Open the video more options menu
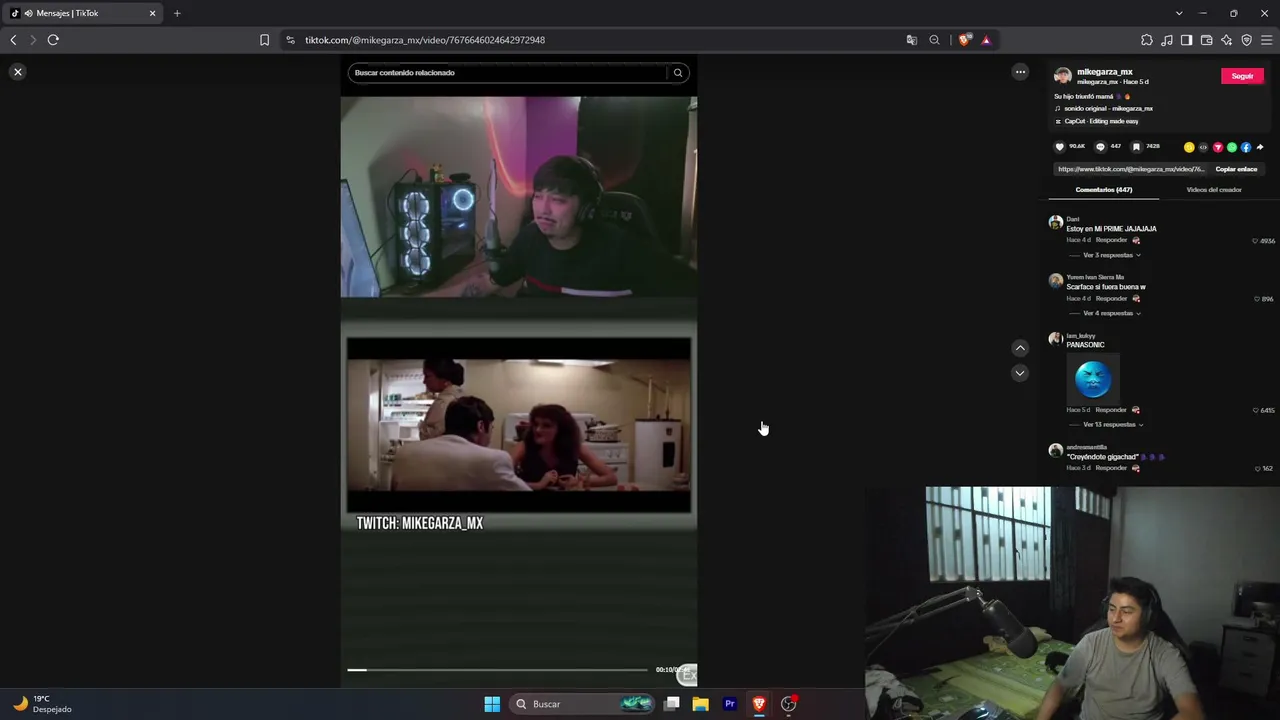This screenshot has height=720, width=1280. click(1020, 72)
